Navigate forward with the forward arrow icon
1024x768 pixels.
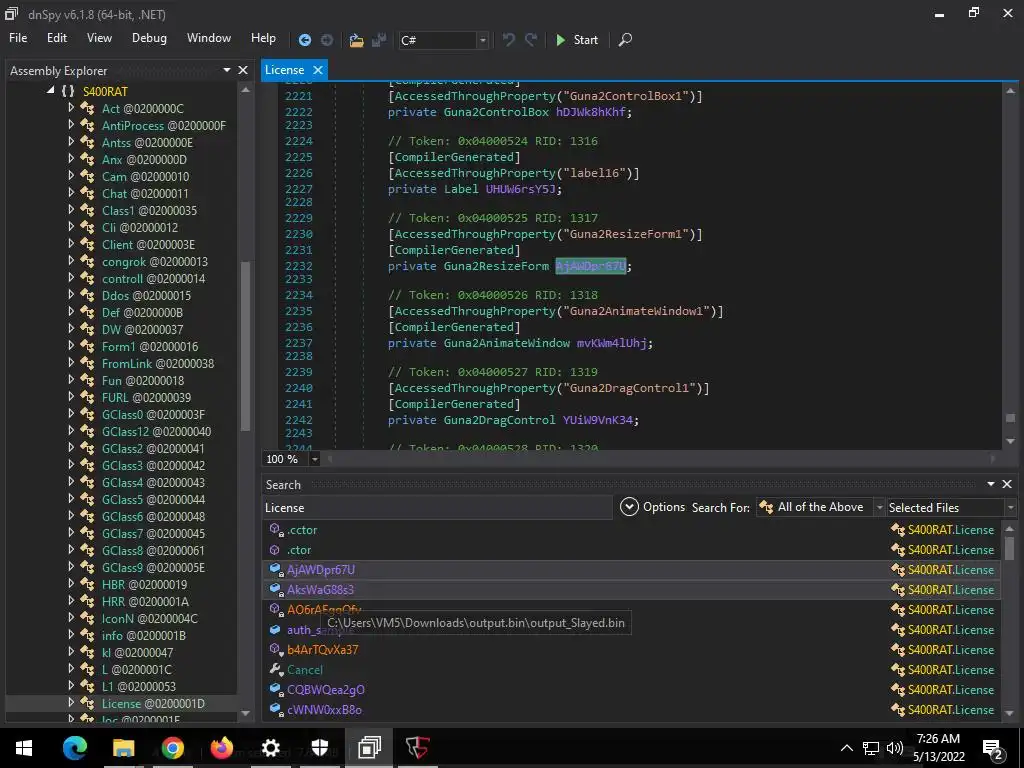[x=327, y=40]
